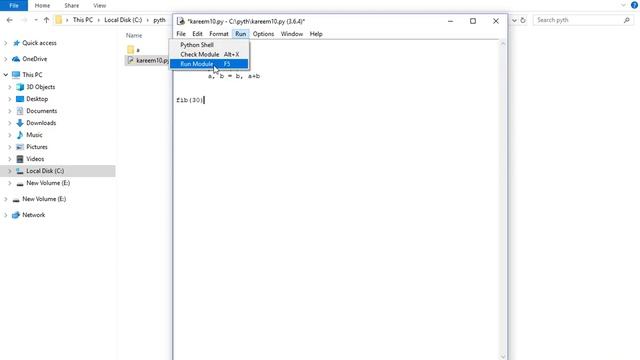
Task: Open the IDLE Format menu
Action: pos(219,34)
